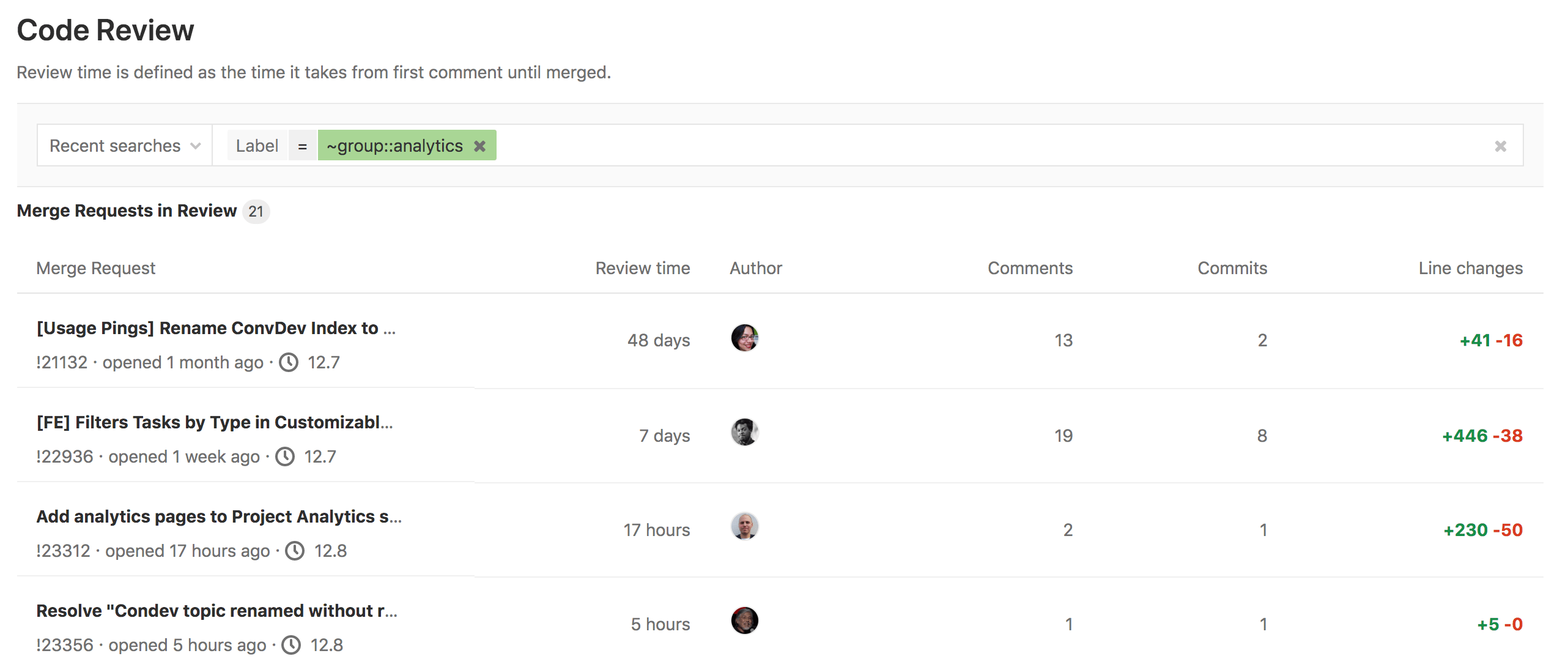Screen dimensions: 1568x667
Task: Remove the ~group::analytics label token
Action: click(x=481, y=145)
